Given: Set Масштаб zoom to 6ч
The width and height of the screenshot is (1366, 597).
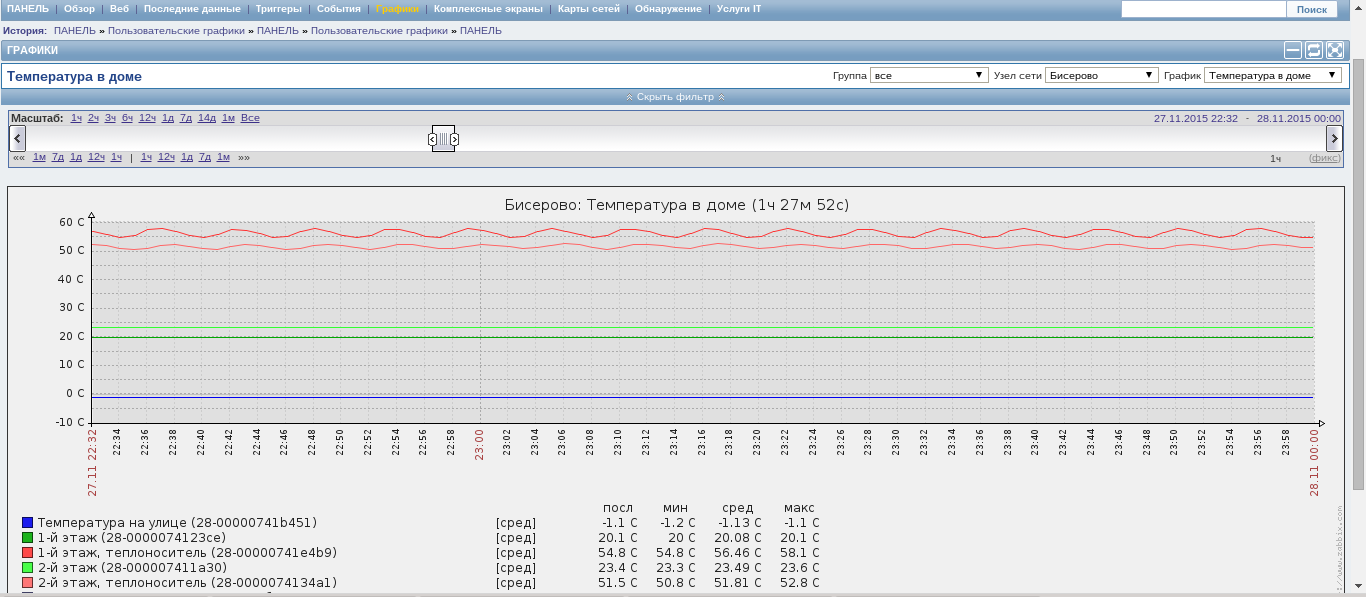Looking at the screenshot, I should pos(127,118).
